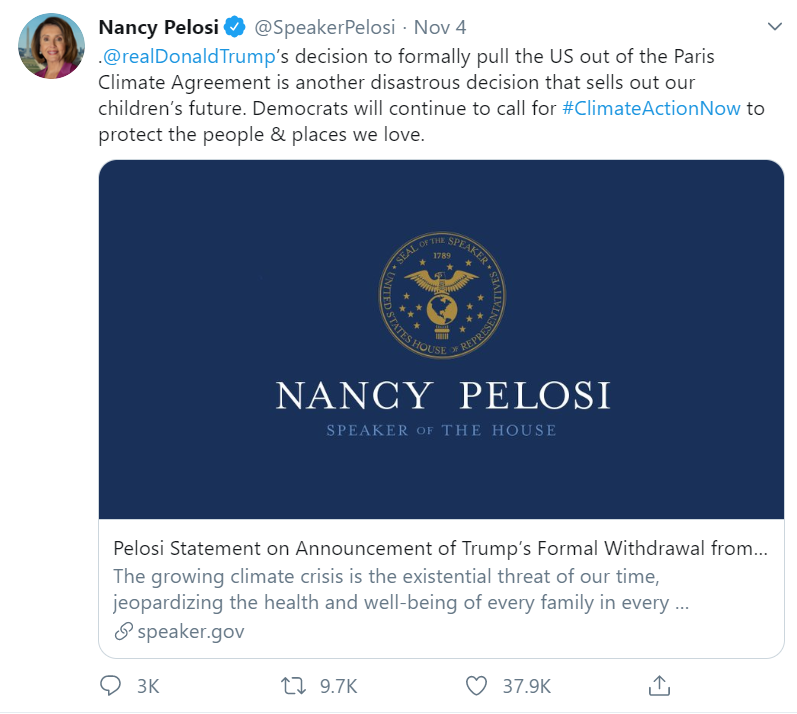Click the 3K replies count
797x714 pixels.
[x=147, y=686]
